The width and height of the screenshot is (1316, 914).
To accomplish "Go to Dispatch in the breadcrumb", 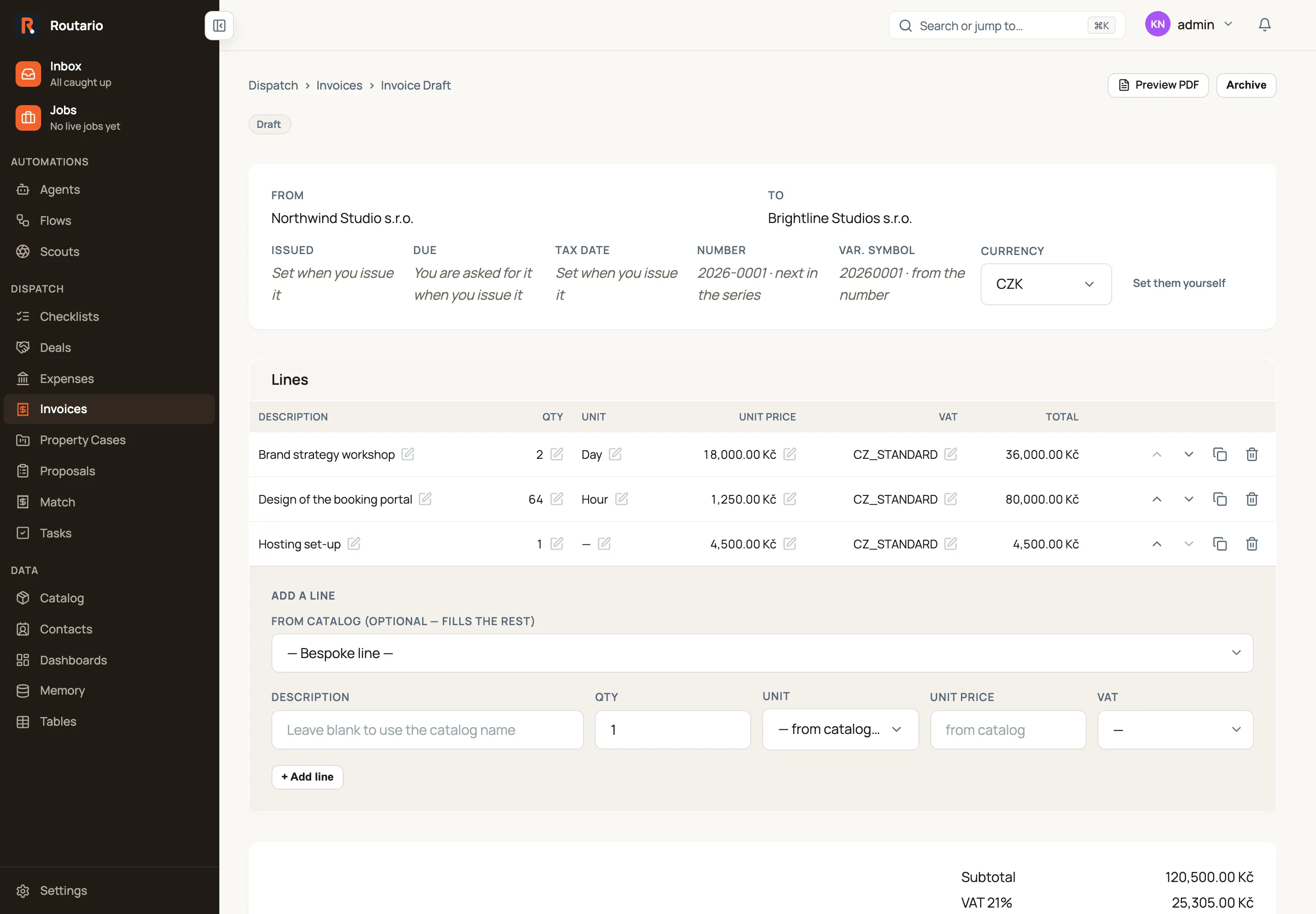I will 273,85.
